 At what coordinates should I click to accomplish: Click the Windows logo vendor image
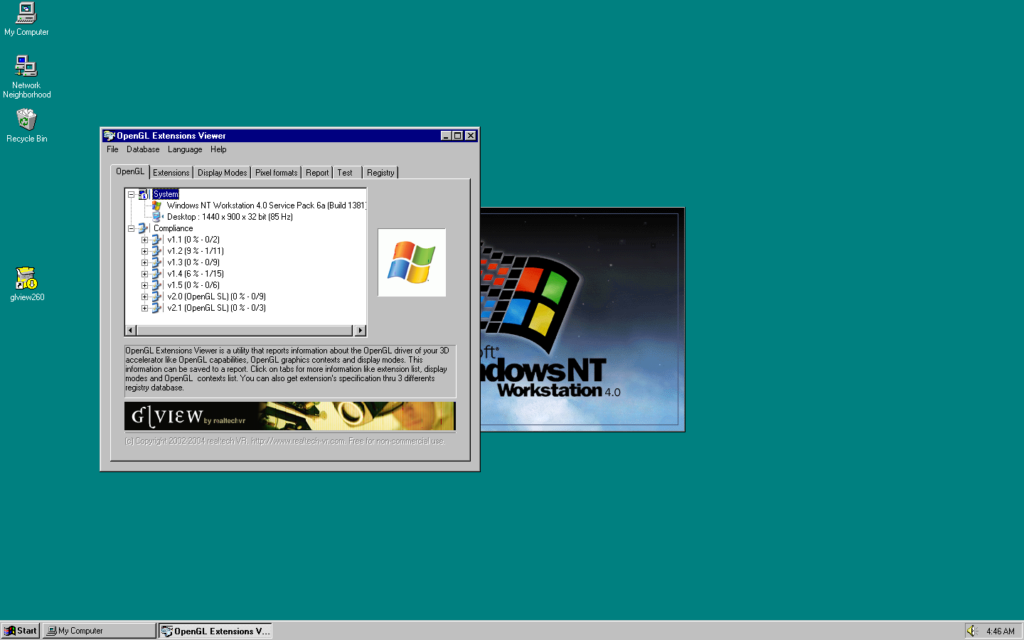pos(411,262)
